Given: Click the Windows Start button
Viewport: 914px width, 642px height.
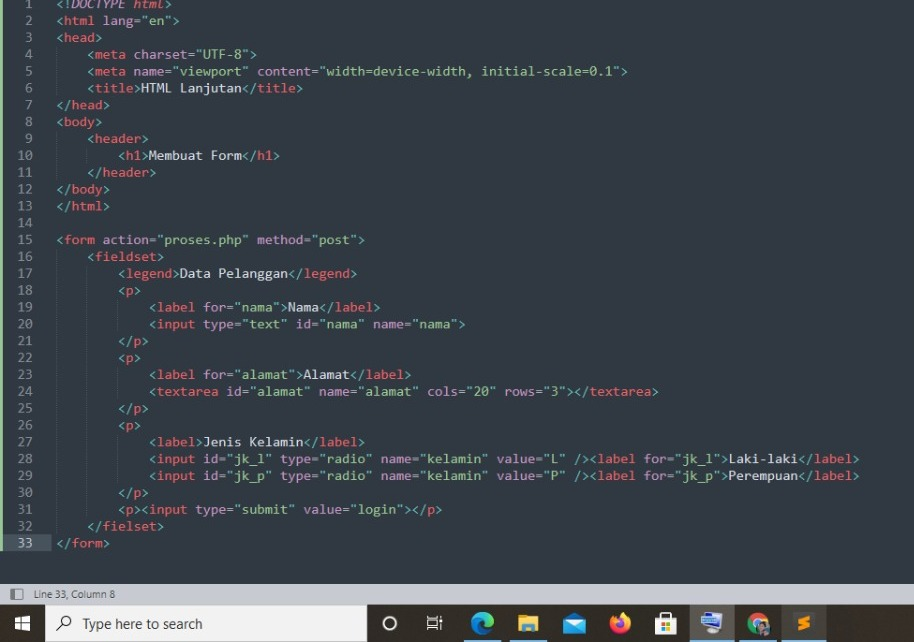Looking at the screenshot, I should pyautogui.click(x=22, y=624).
